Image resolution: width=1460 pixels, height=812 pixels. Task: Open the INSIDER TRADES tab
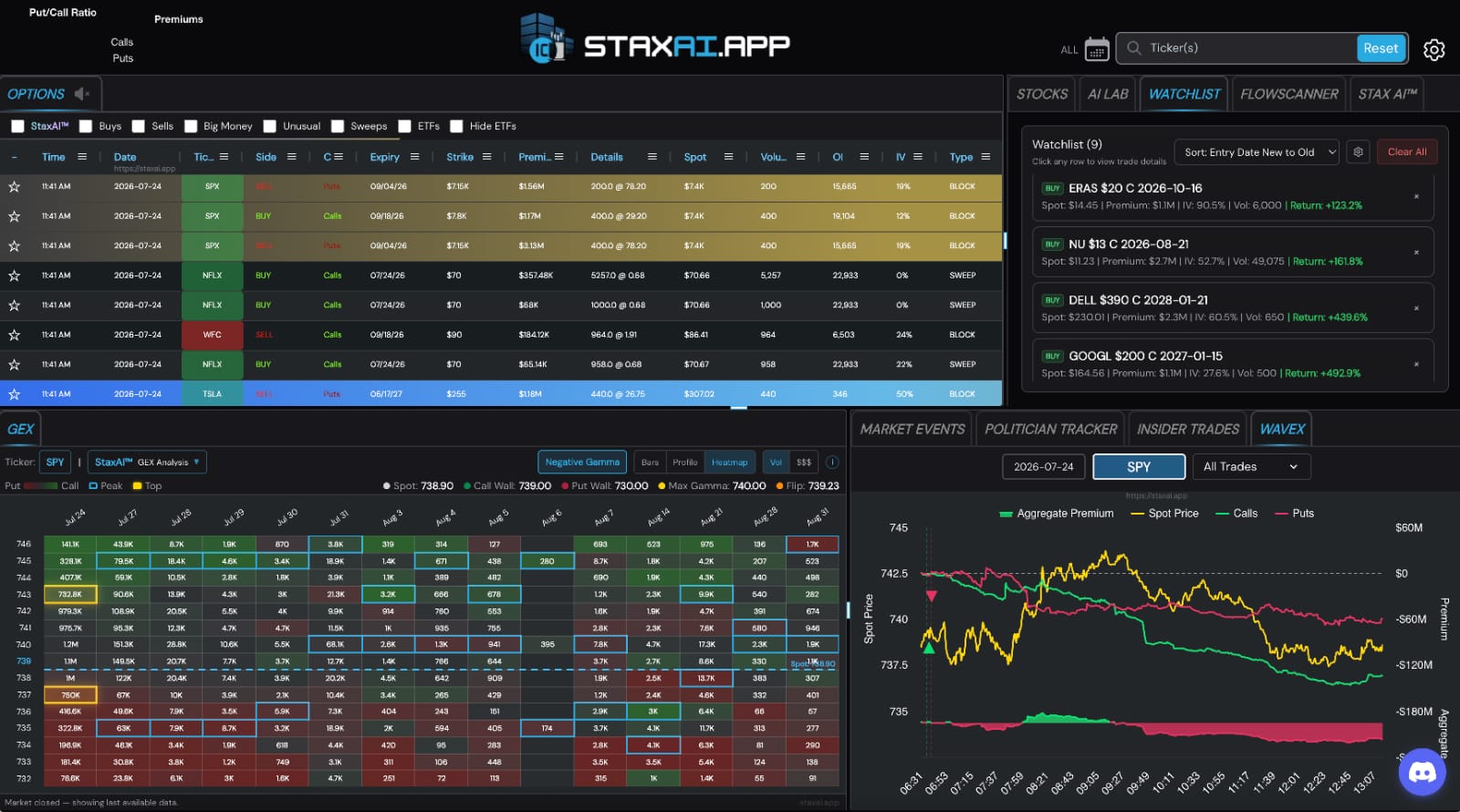(1188, 429)
